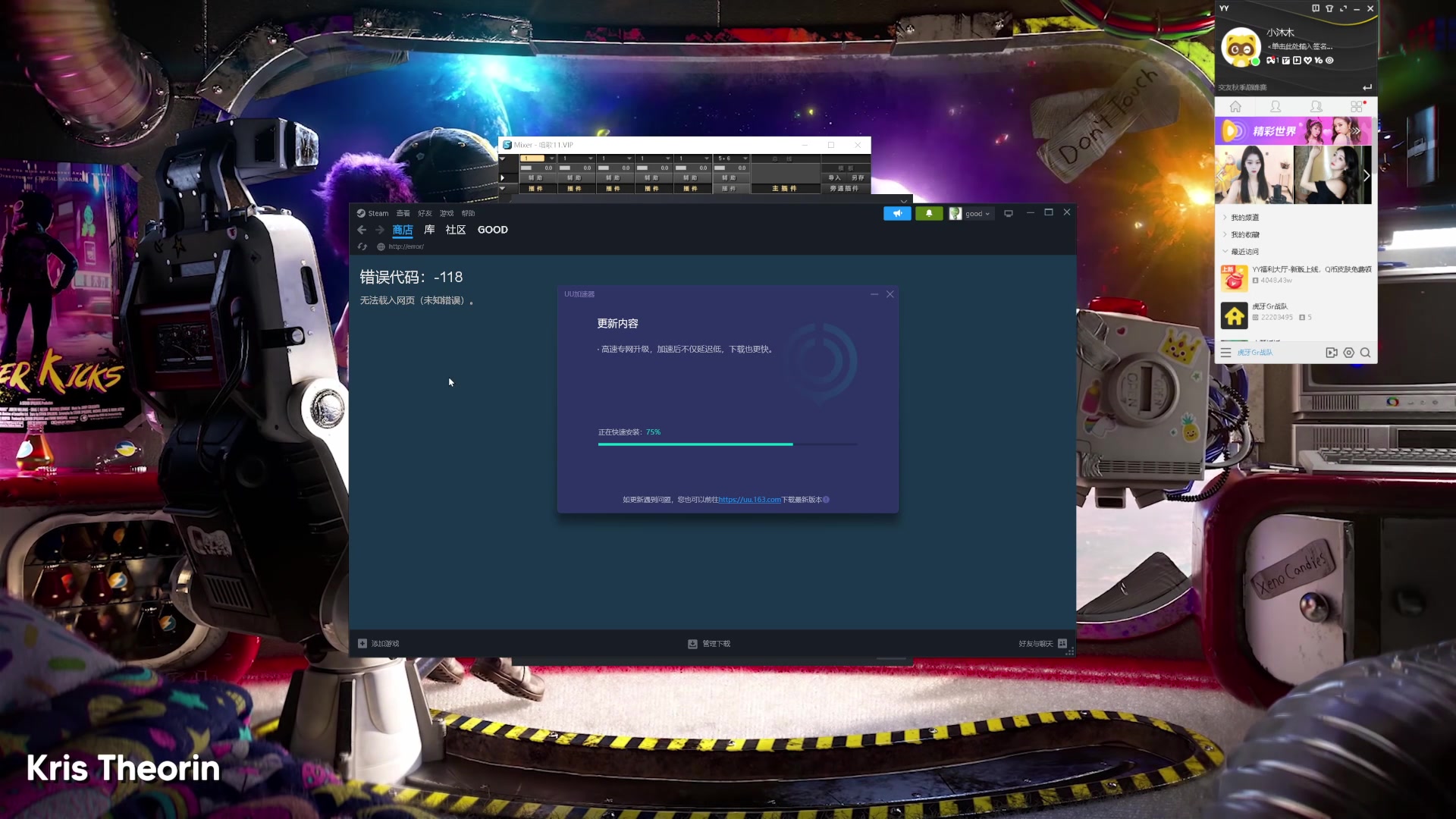Open Steam notifications bell
Viewport: 1456px width, 819px height.
929,214
